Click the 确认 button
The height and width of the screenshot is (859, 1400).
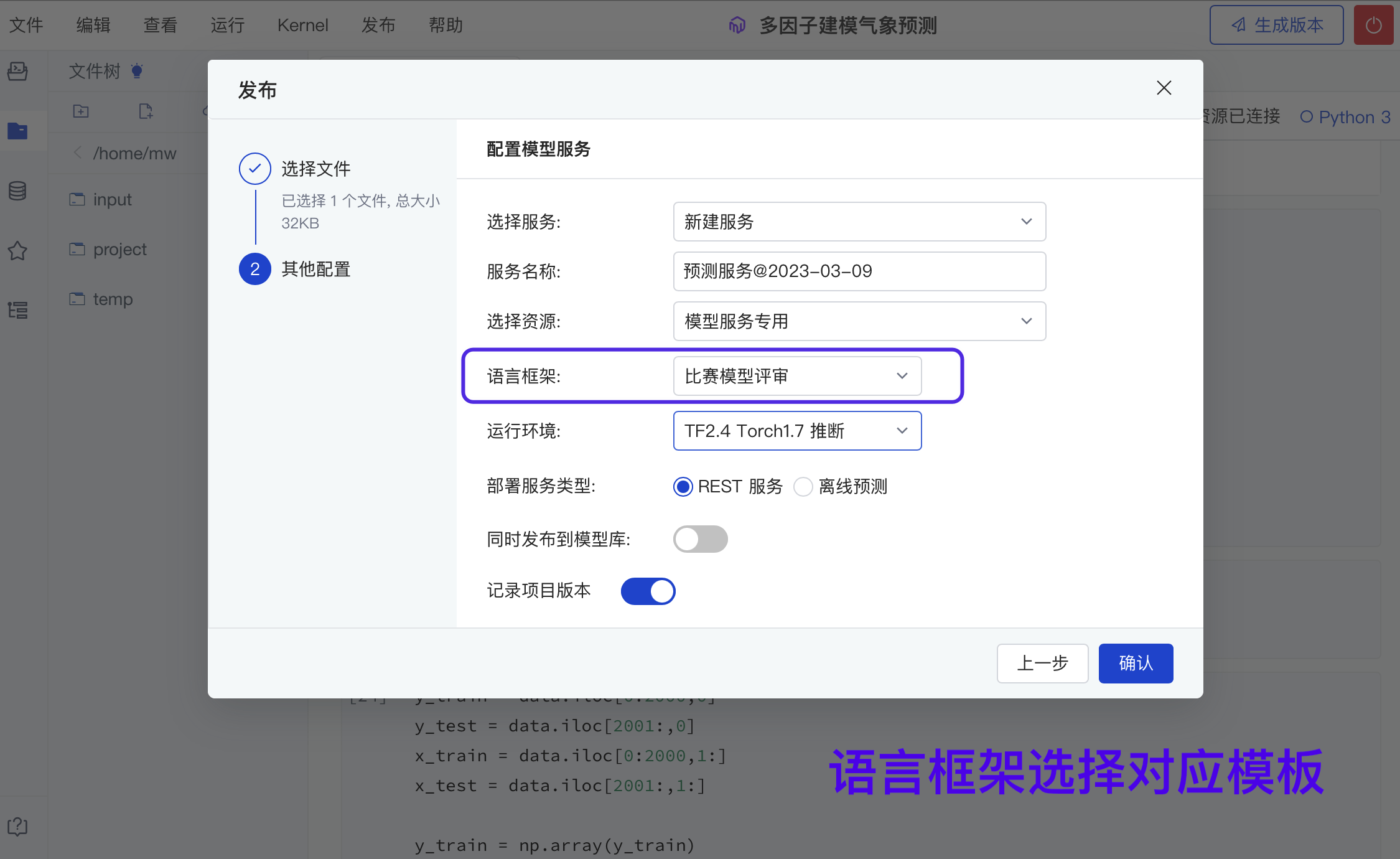click(x=1135, y=663)
